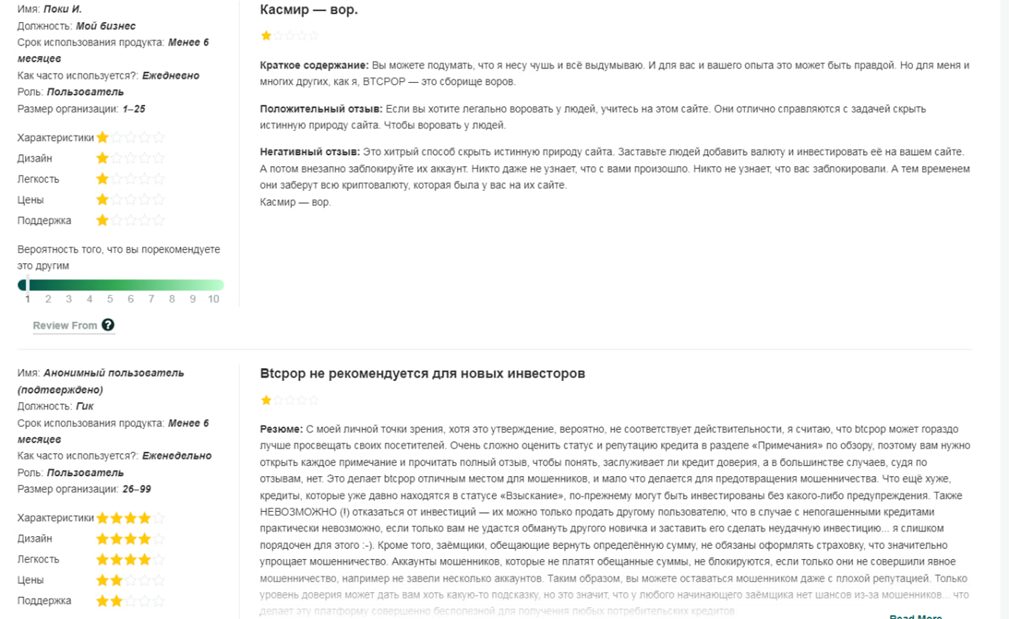Image resolution: width=1009 pixels, height=619 pixels.
Task: Click 10 on the recommendation likelihood scale
Action: (x=213, y=298)
